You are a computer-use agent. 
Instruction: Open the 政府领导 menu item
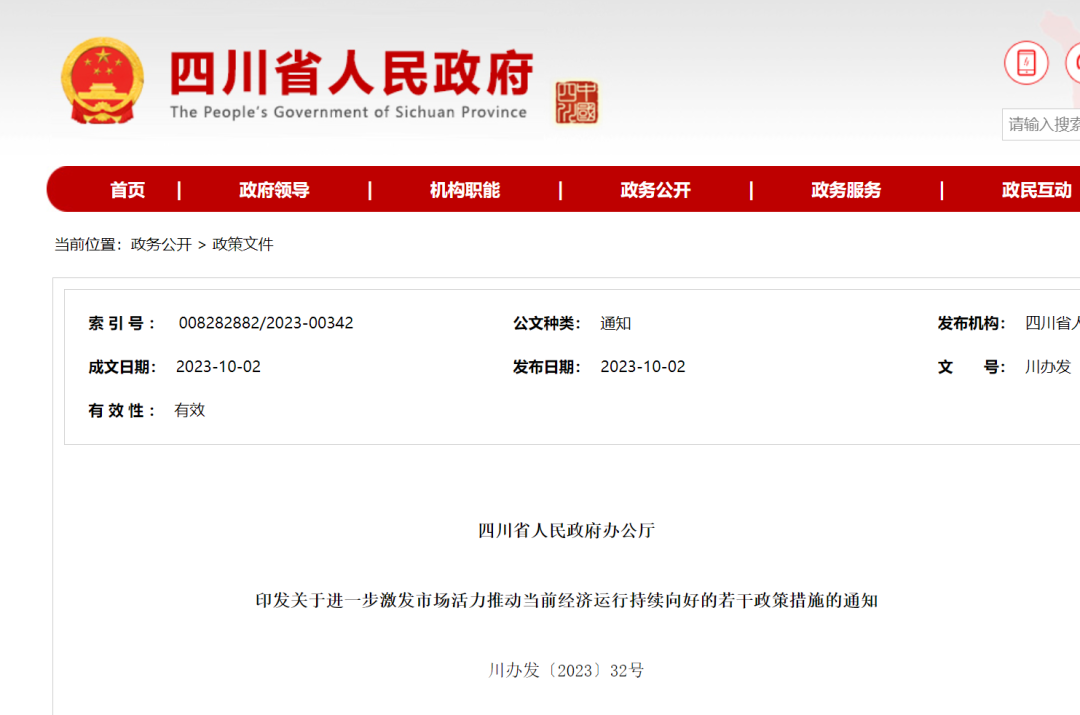point(274,190)
